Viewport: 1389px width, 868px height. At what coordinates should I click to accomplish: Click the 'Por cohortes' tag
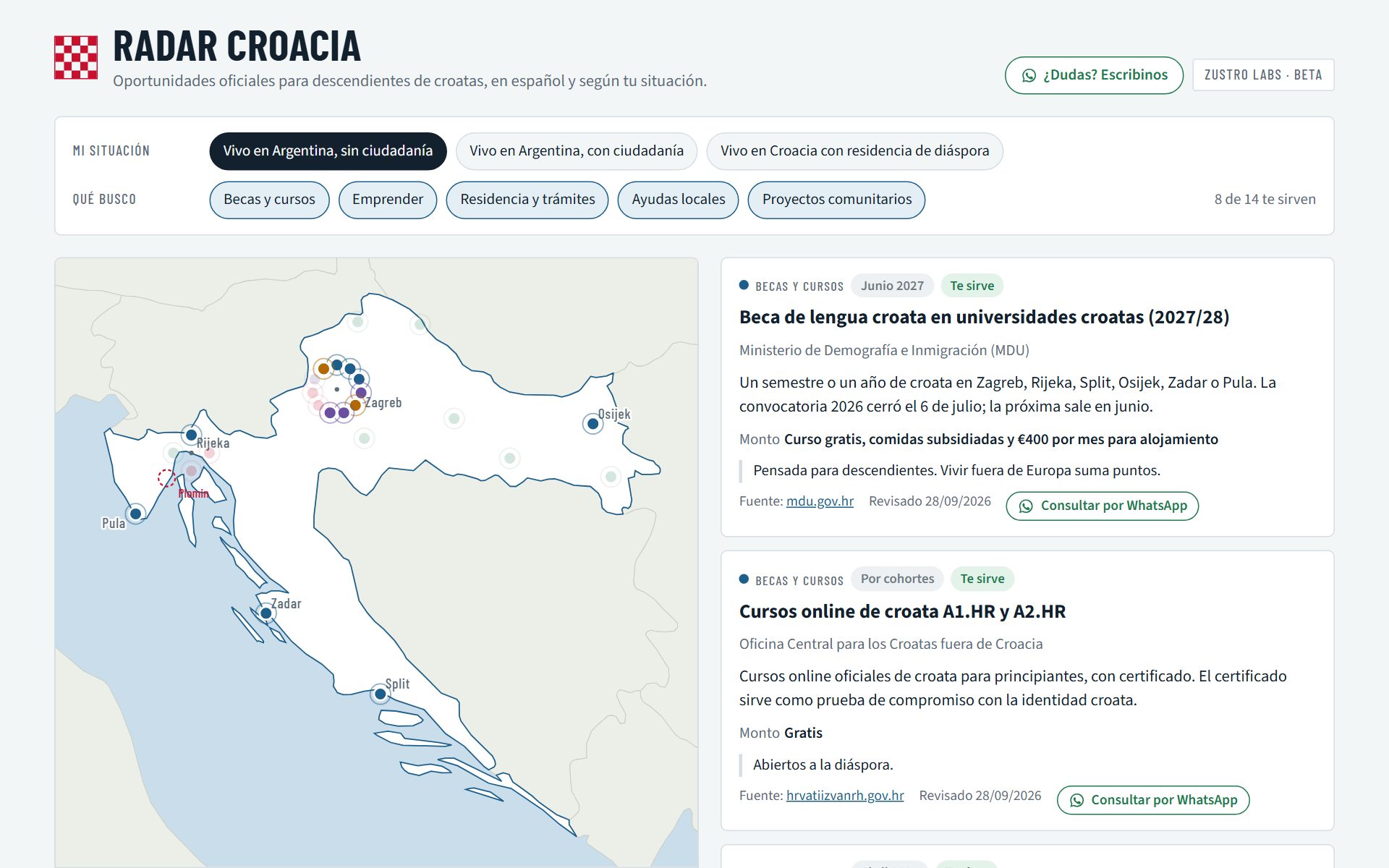pos(897,579)
